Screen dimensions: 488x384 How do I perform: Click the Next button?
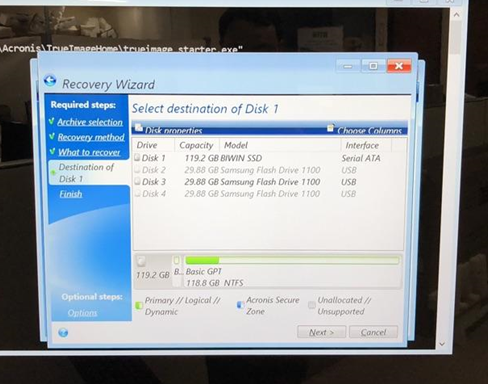tap(321, 332)
